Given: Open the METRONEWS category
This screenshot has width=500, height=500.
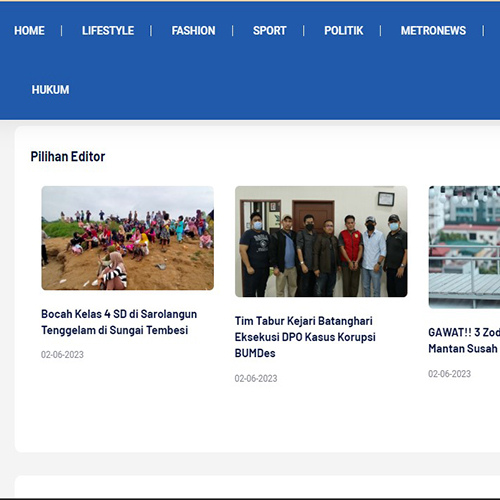Looking at the screenshot, I should point(433,31).
